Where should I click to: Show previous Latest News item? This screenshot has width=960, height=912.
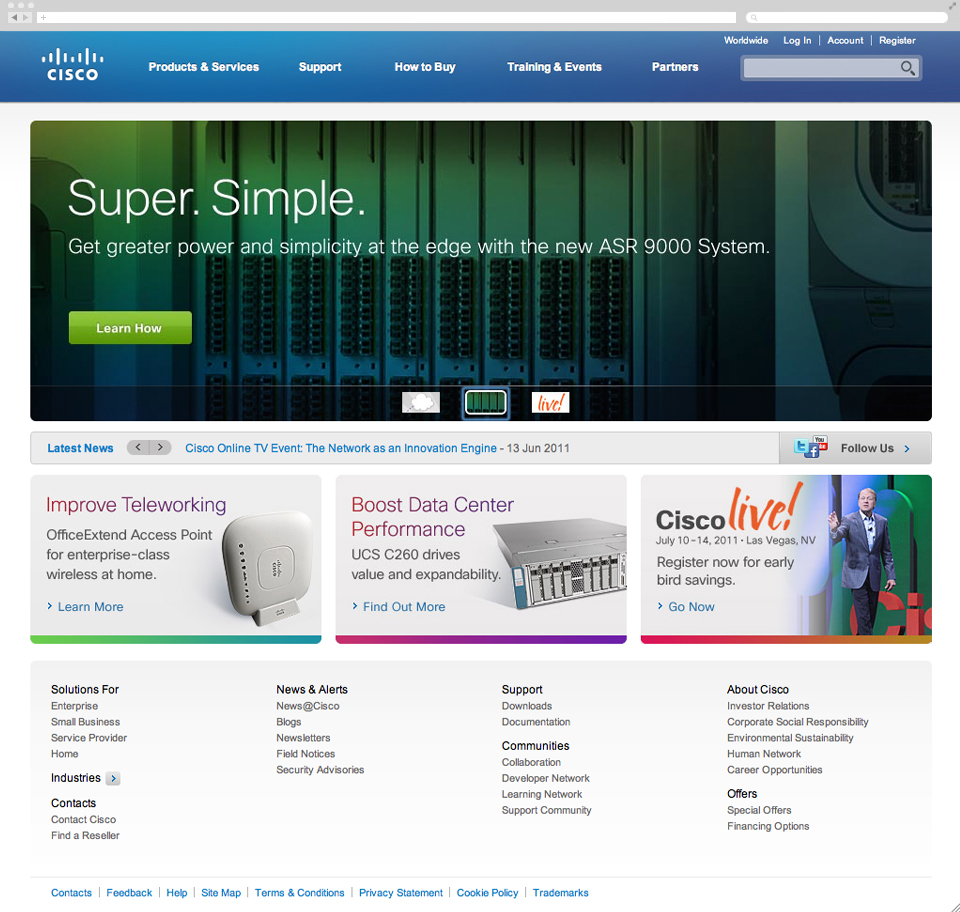138,447
